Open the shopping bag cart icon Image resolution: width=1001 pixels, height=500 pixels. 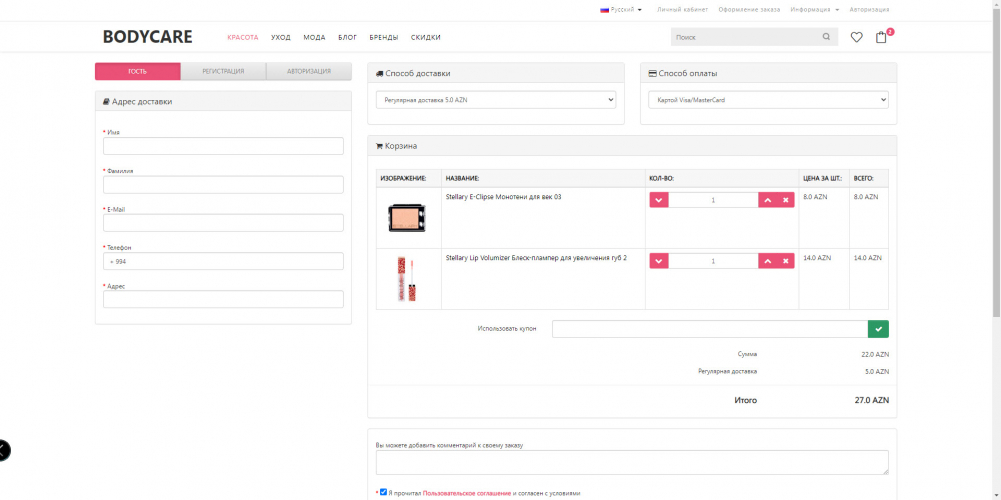point(882,37)
